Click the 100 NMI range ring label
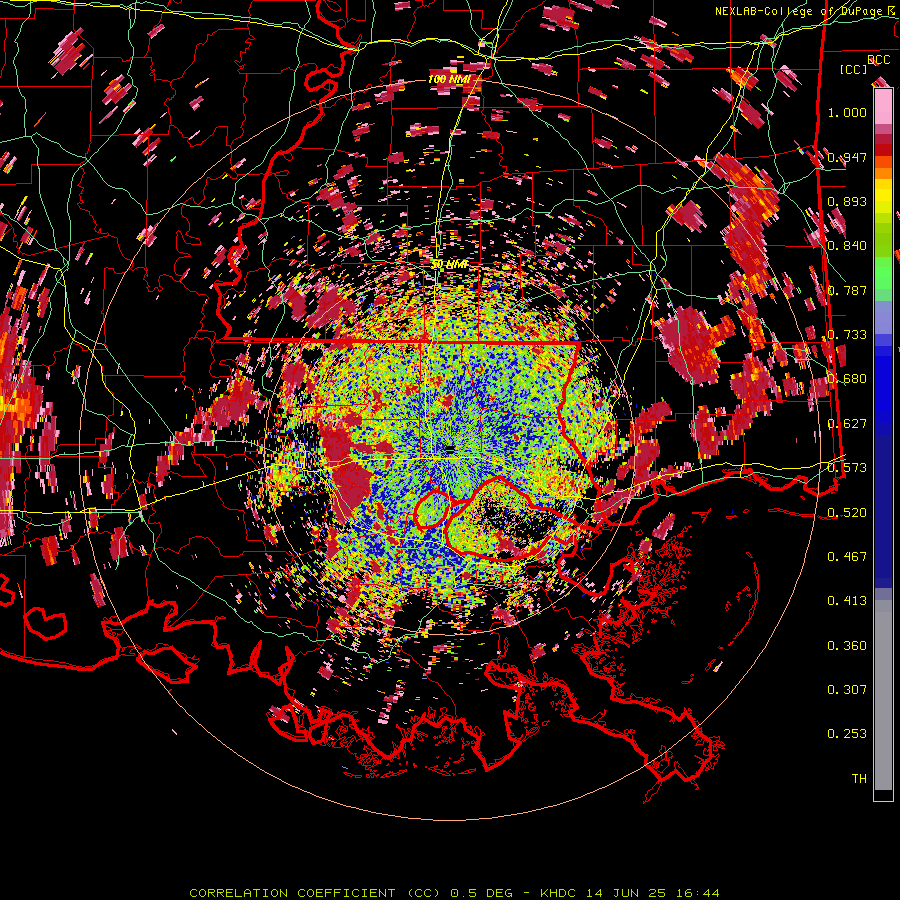The image size is (900, 900). point(449,79)
